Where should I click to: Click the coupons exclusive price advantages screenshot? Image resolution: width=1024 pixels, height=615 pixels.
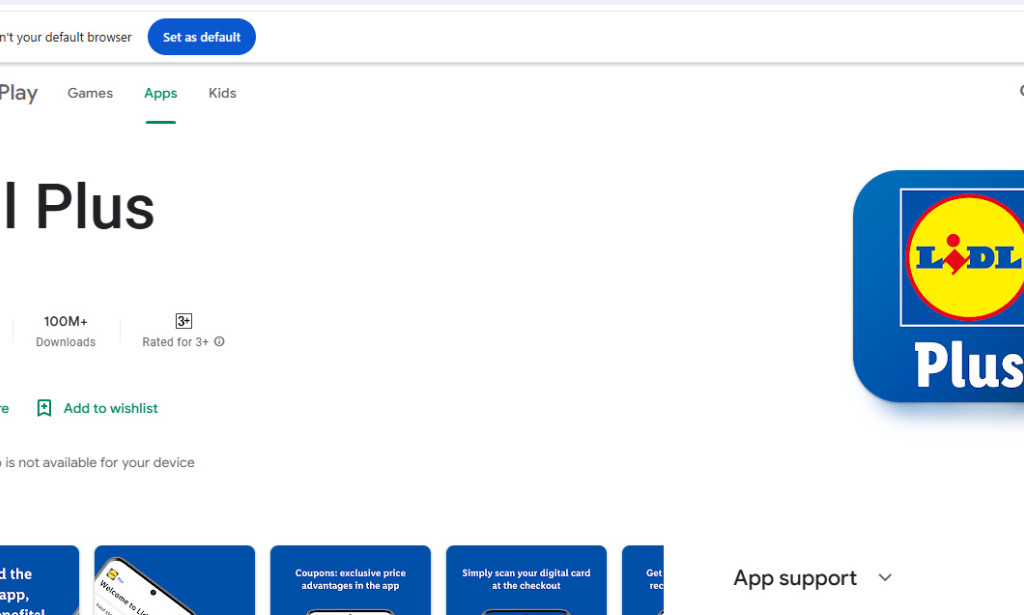point(350,580)
